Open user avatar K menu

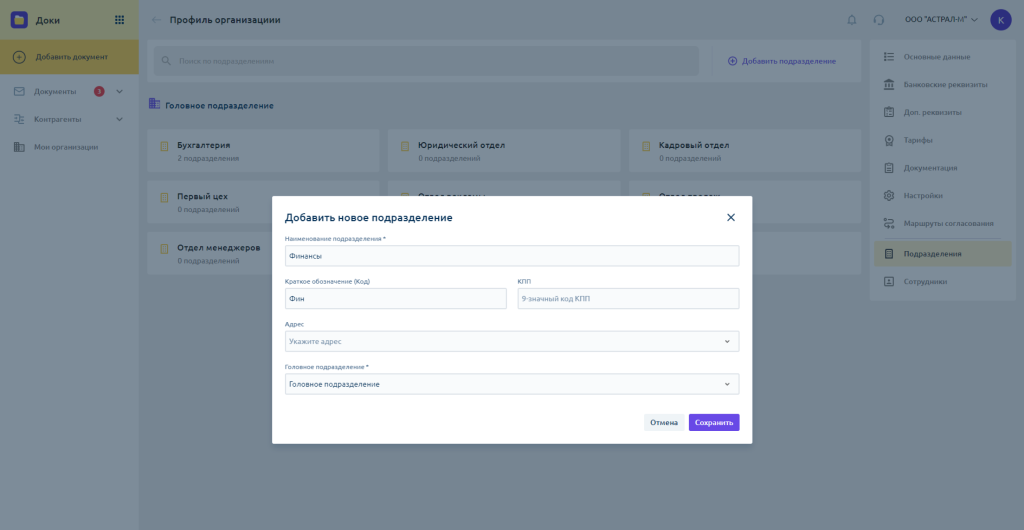click(x=1000, y=20)
